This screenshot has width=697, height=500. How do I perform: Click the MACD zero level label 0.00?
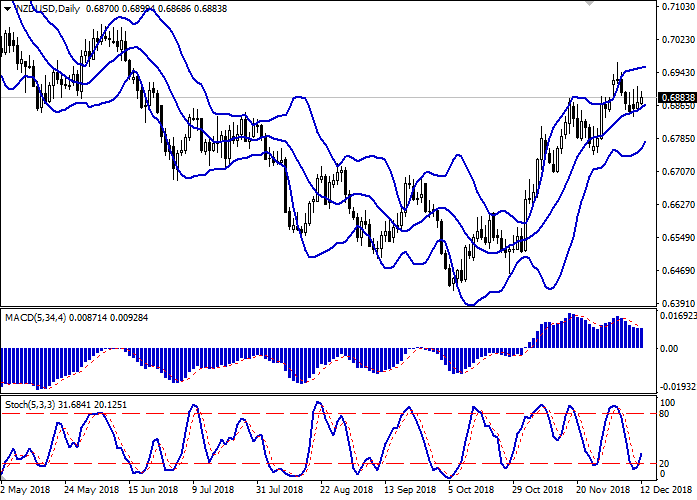point(669,349)
